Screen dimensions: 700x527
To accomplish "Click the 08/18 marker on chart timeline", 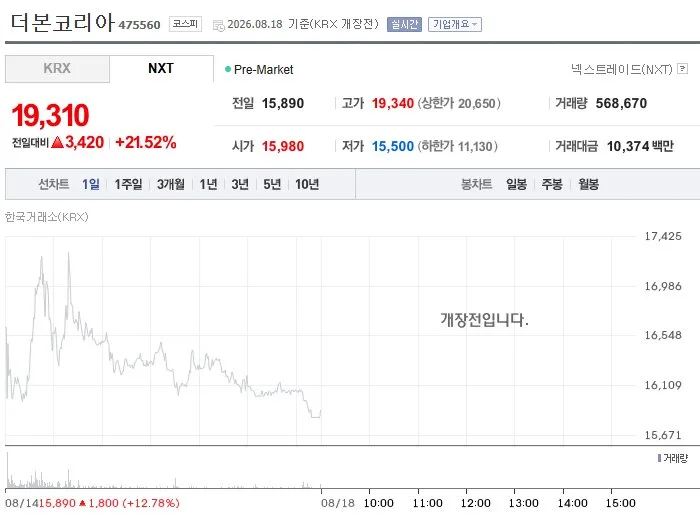I will click(x=338, y=503).
